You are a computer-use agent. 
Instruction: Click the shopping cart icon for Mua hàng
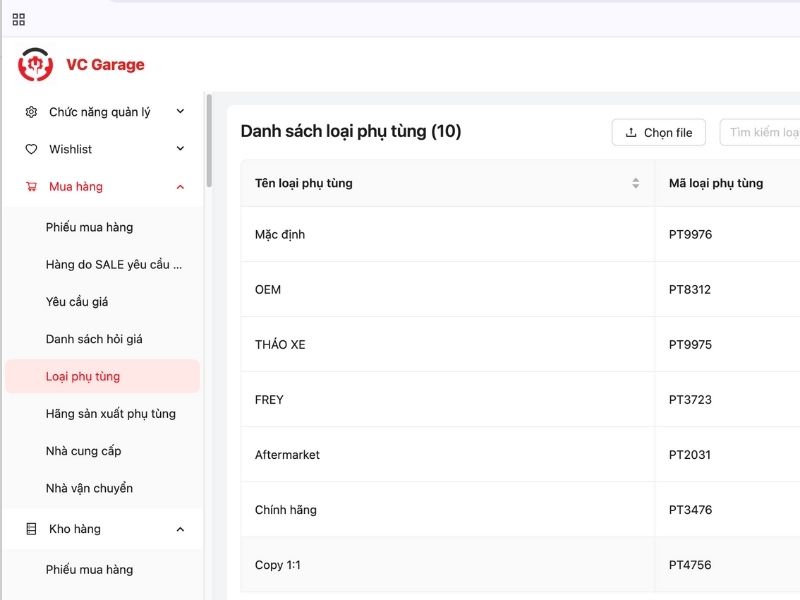coord(31,187)
